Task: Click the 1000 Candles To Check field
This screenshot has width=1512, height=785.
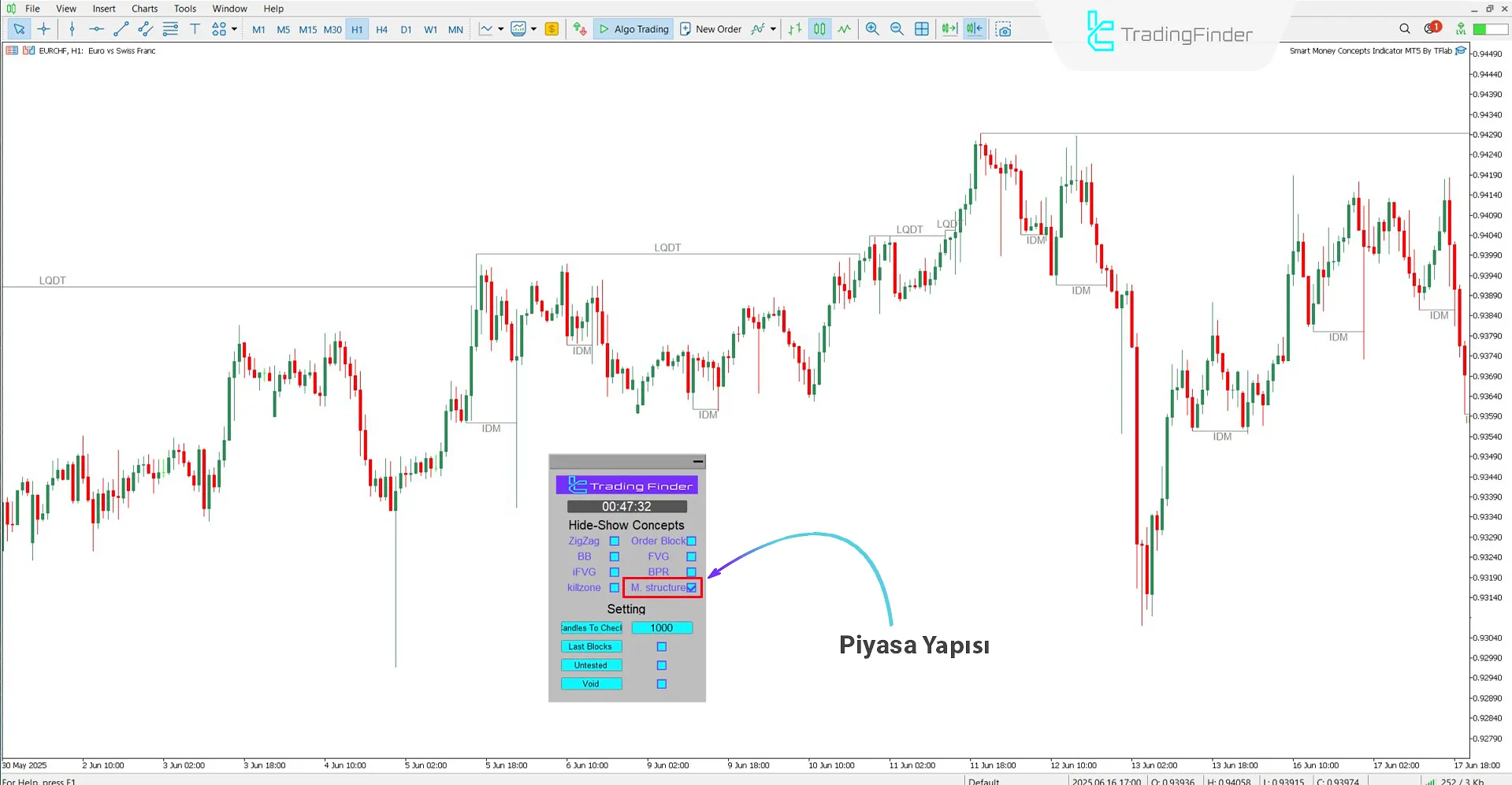Action: [662, 628]
